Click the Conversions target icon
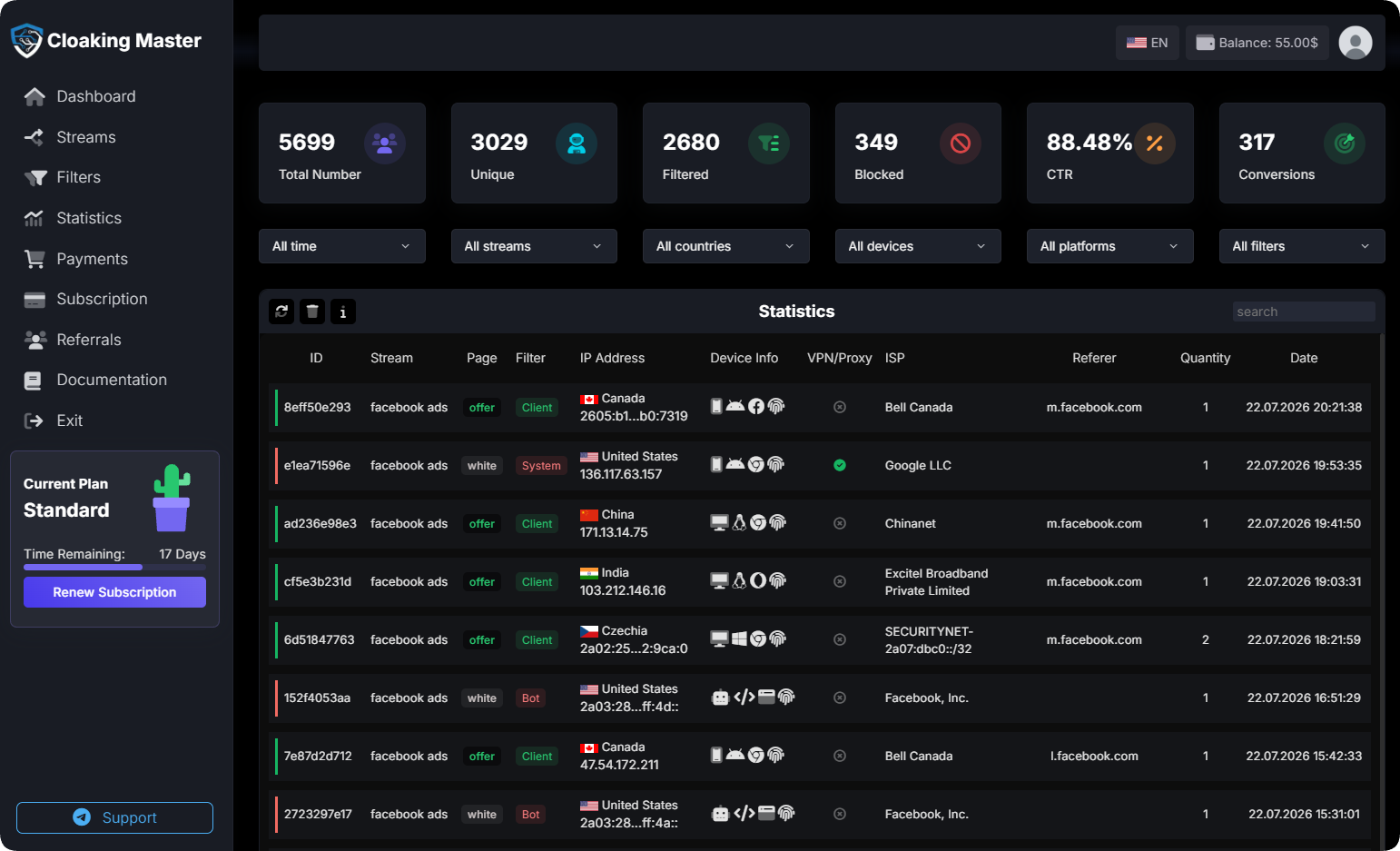The height and width of the screenshot is (851, 1400). pos(1345,143)
